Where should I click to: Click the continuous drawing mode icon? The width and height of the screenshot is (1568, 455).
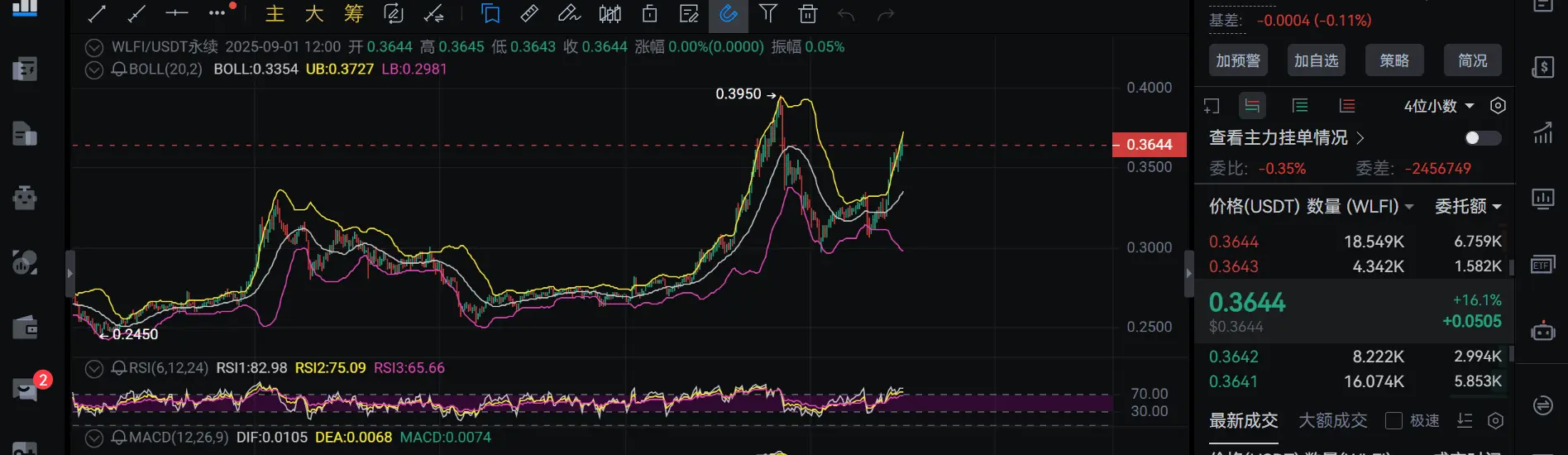[394, 13]
